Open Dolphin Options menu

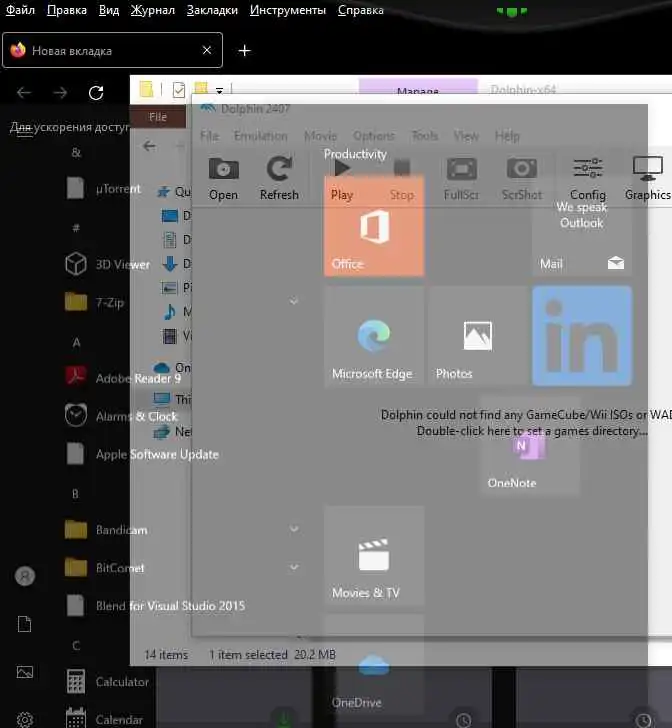coord(374,136)
